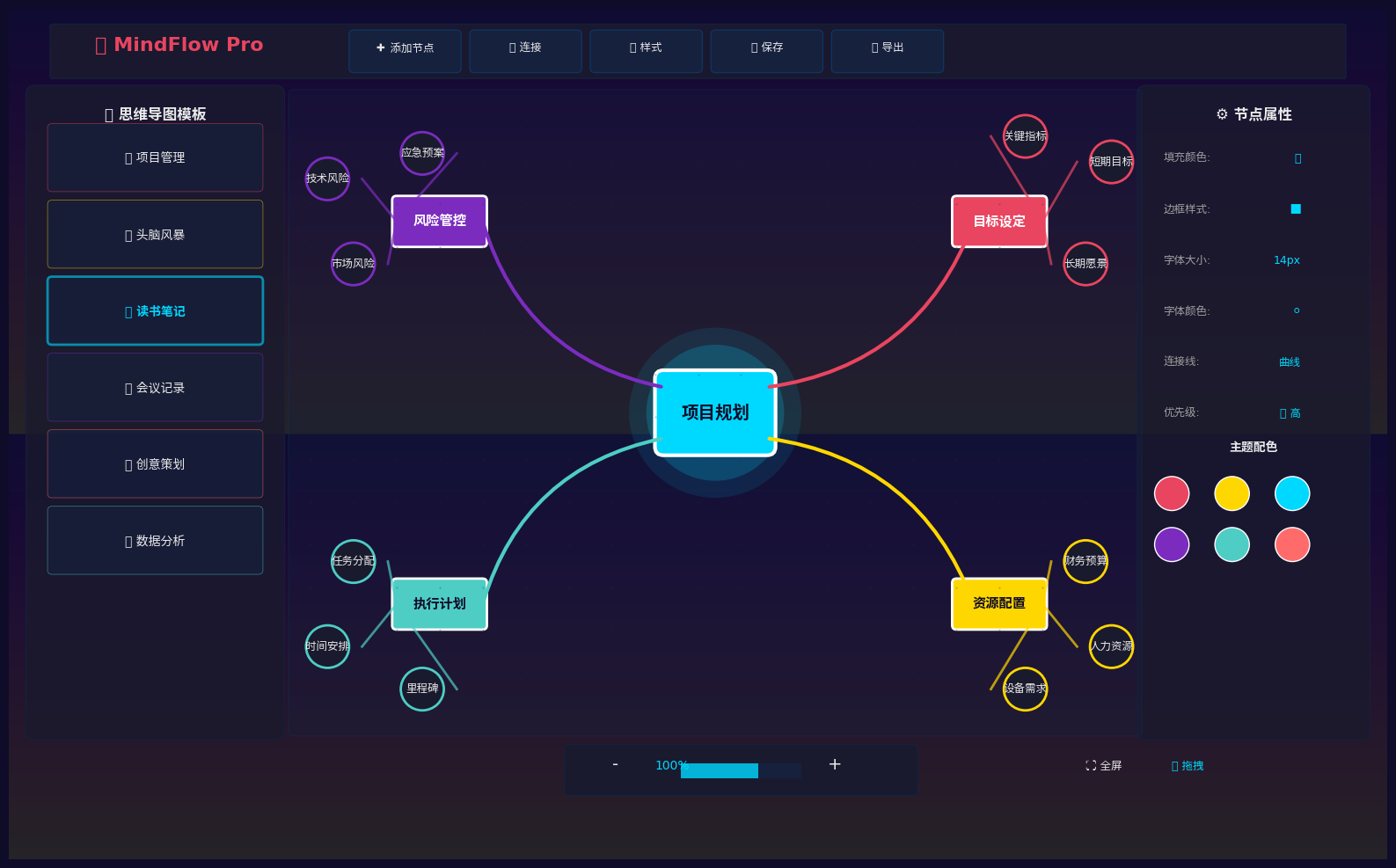Choose the 项目管理 template
1396x868 pixels.
pyautogui.click(x=155, y=157)
